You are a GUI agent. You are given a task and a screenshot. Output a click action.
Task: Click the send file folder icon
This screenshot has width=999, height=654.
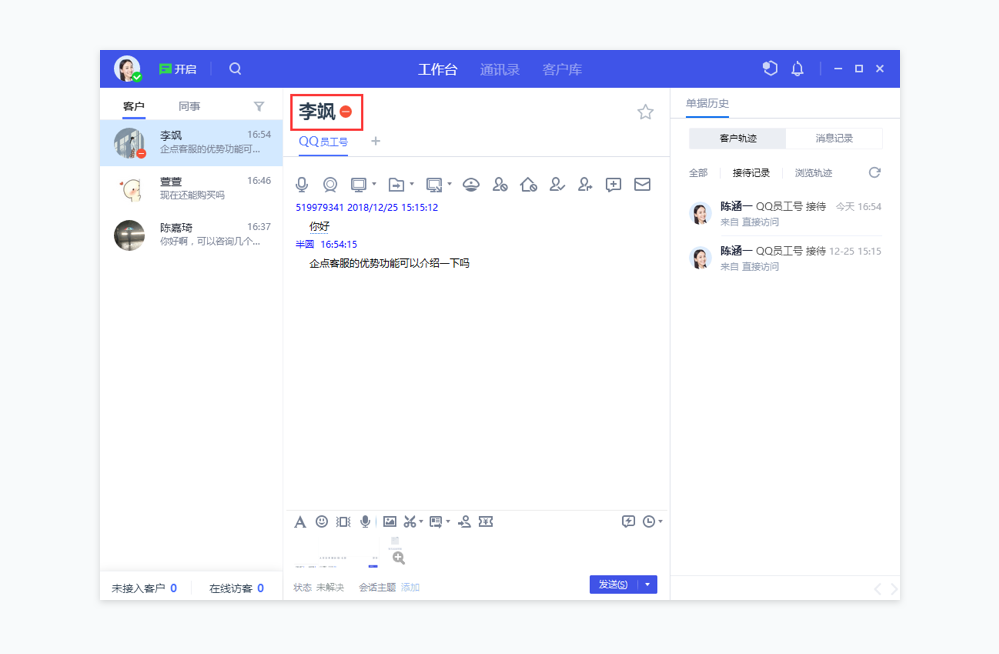coord(396,185)
